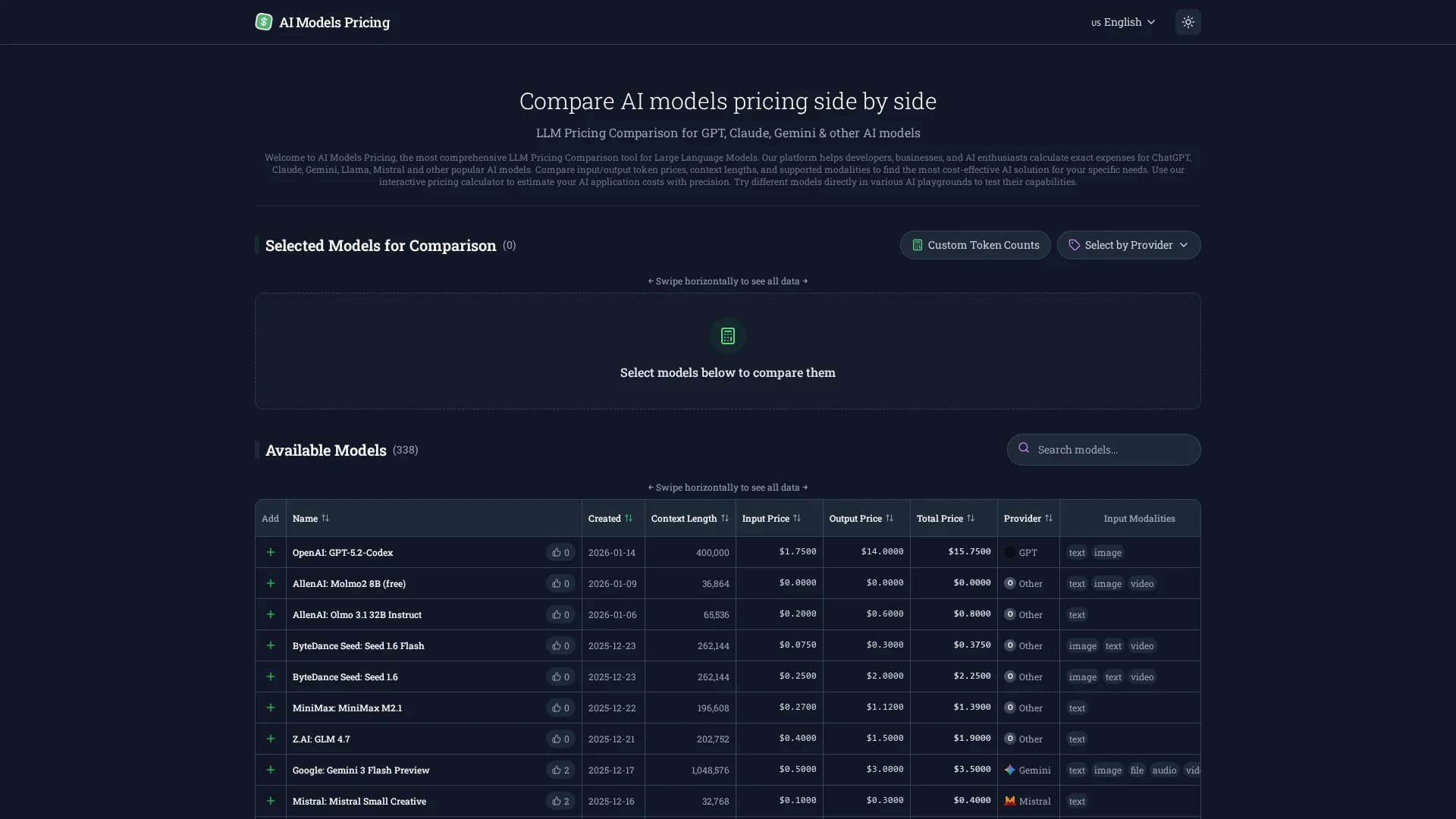Sort table by Created date
This screenshot has height=819, width=1456.
point(610,519)
